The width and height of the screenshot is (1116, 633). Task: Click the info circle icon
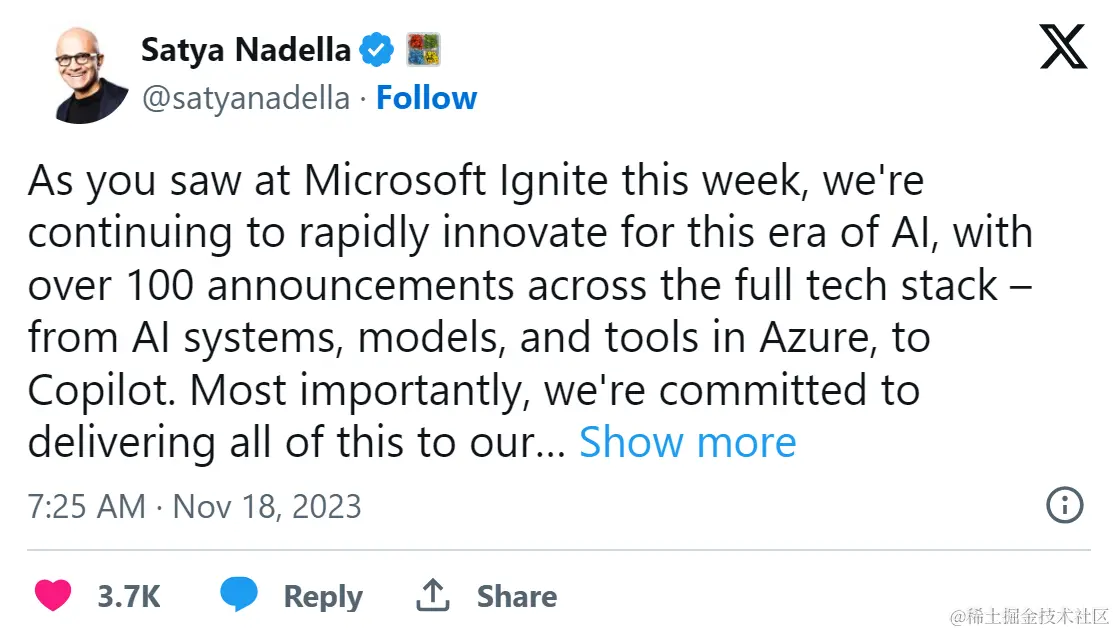[x=1064, y=505]
